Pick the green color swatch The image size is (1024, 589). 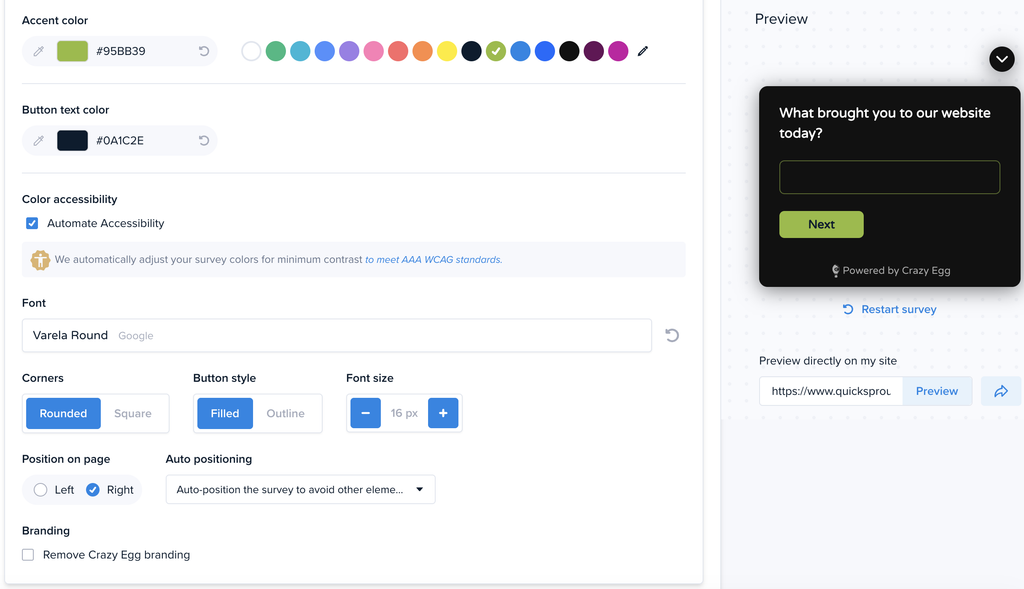tap(276, 51)
